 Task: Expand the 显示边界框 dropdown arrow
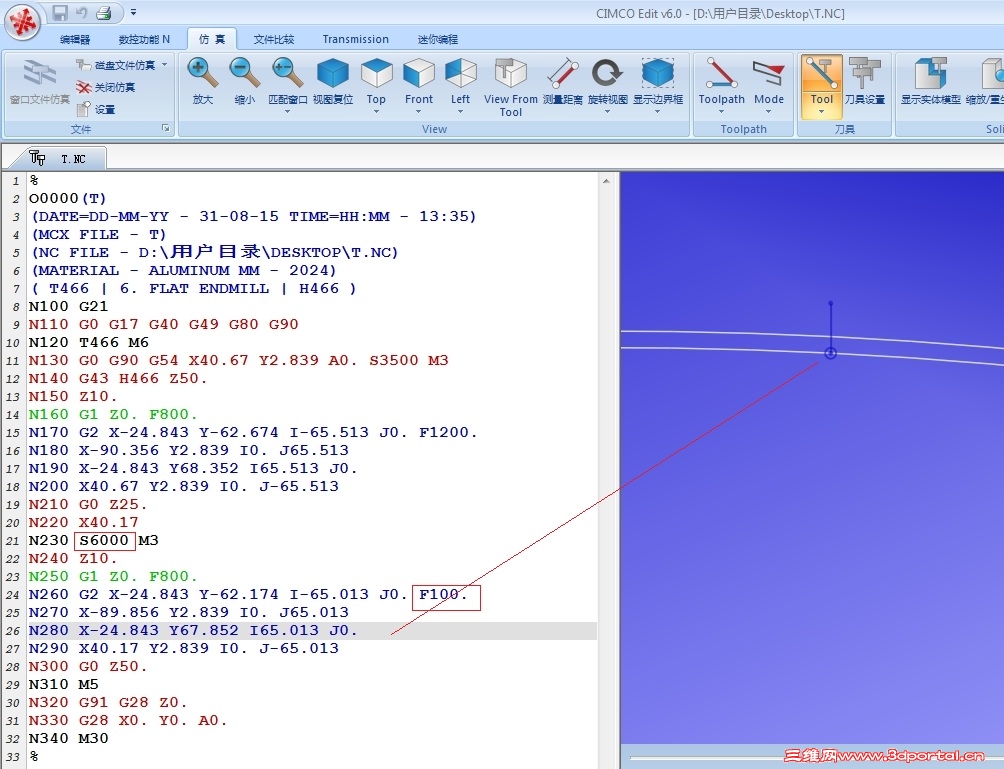[658, 112]
